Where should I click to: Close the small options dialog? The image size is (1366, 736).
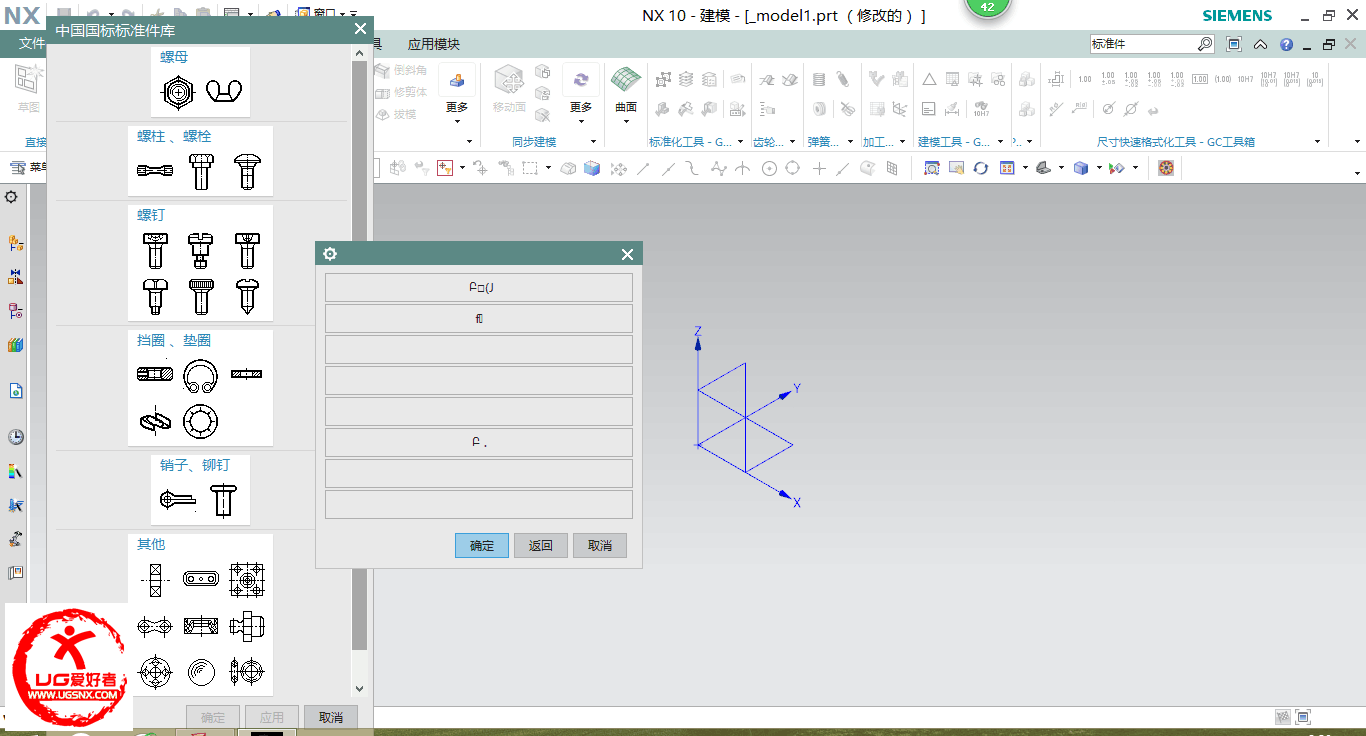click(x=628, y=254)
